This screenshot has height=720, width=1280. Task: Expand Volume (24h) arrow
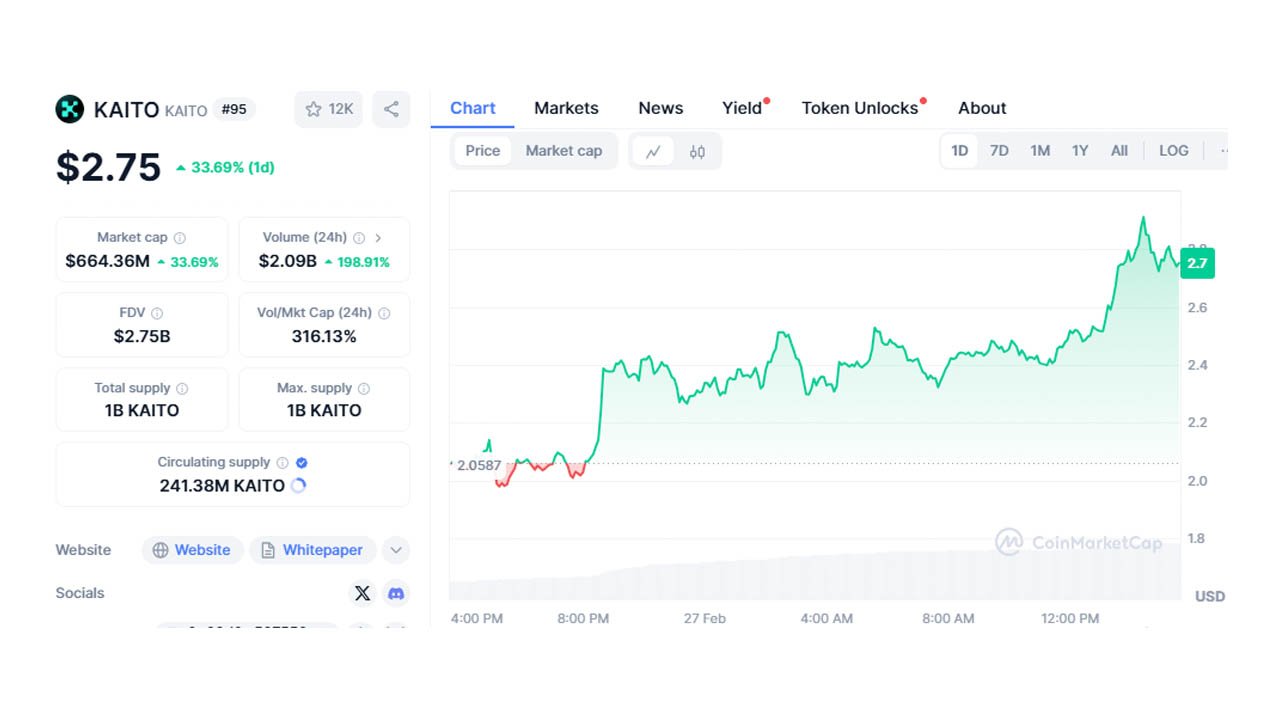click(378, 238)
